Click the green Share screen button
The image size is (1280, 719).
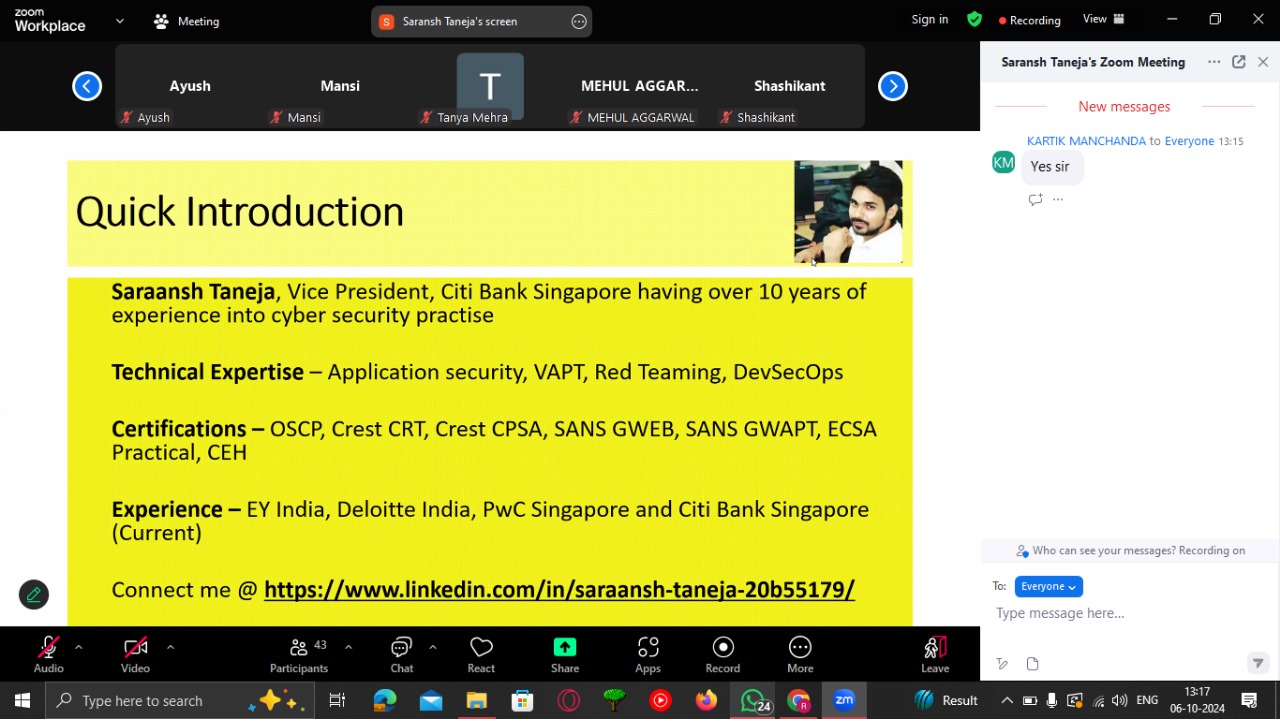tap(565, 655)
